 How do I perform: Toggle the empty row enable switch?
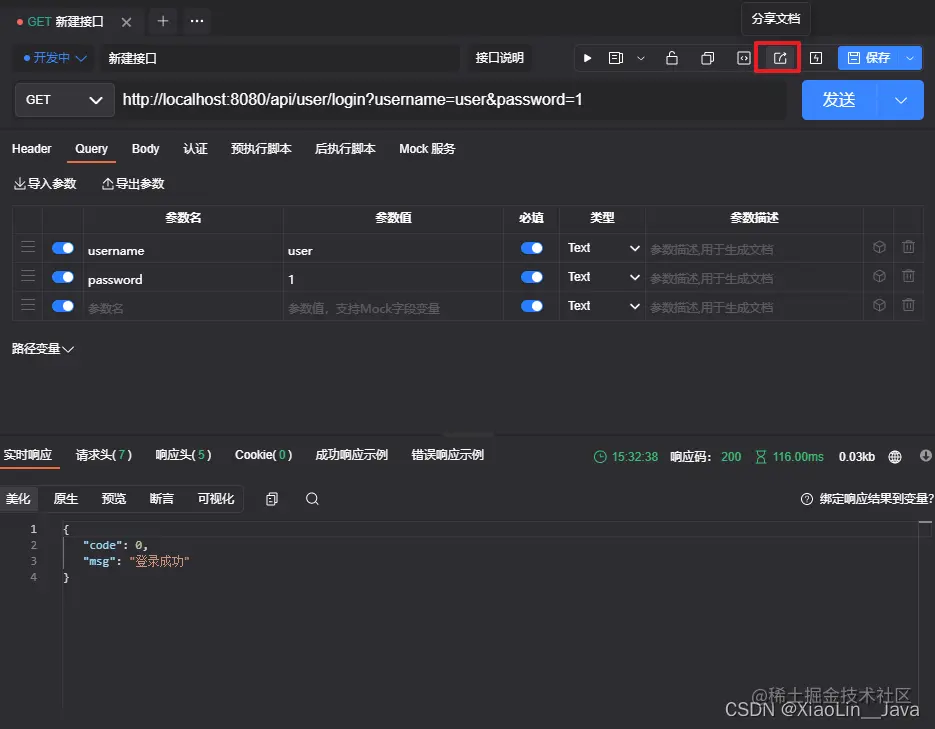63,306
